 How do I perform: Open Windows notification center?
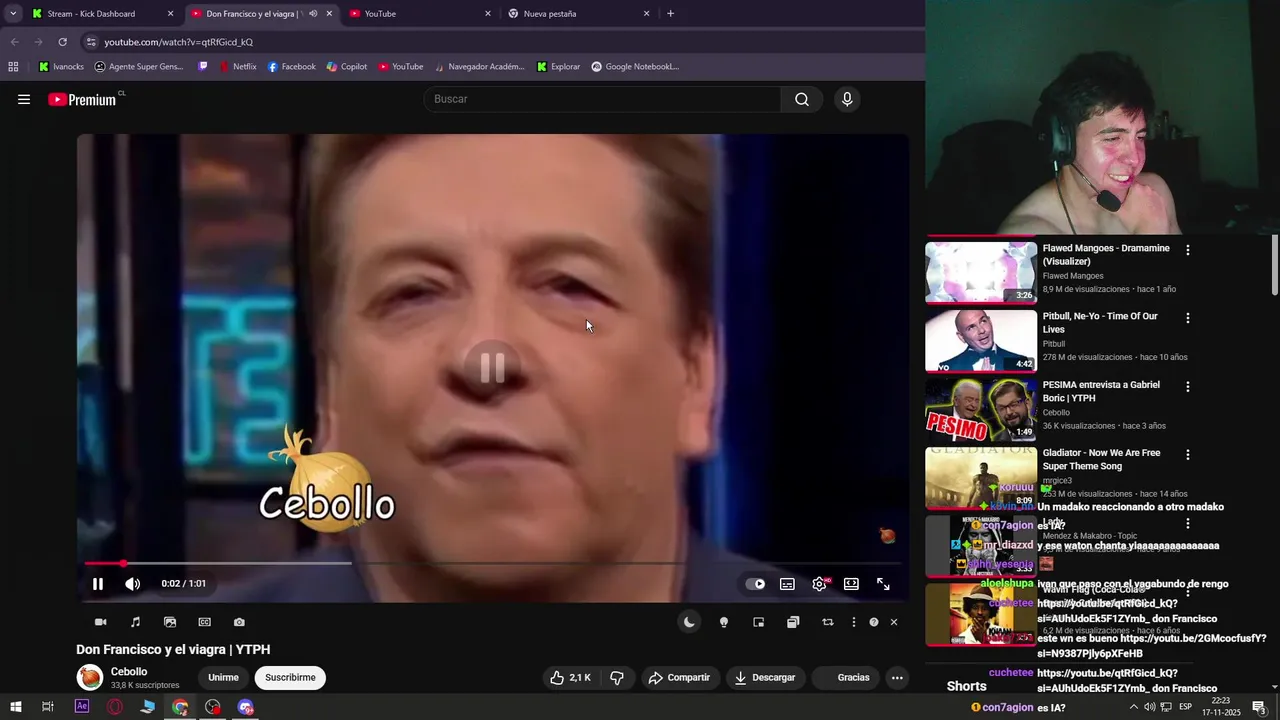tap(1260, 708)
